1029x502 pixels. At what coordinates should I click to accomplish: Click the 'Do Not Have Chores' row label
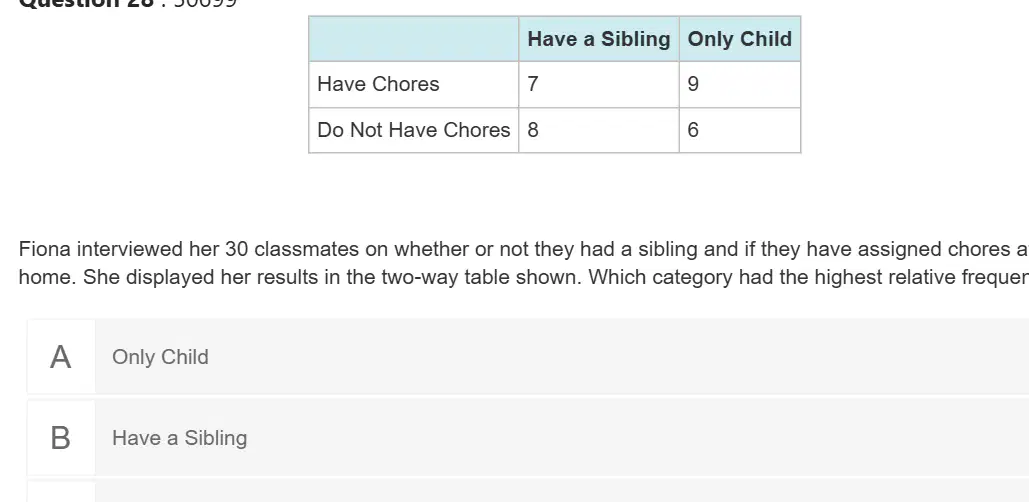click(413, 130)
